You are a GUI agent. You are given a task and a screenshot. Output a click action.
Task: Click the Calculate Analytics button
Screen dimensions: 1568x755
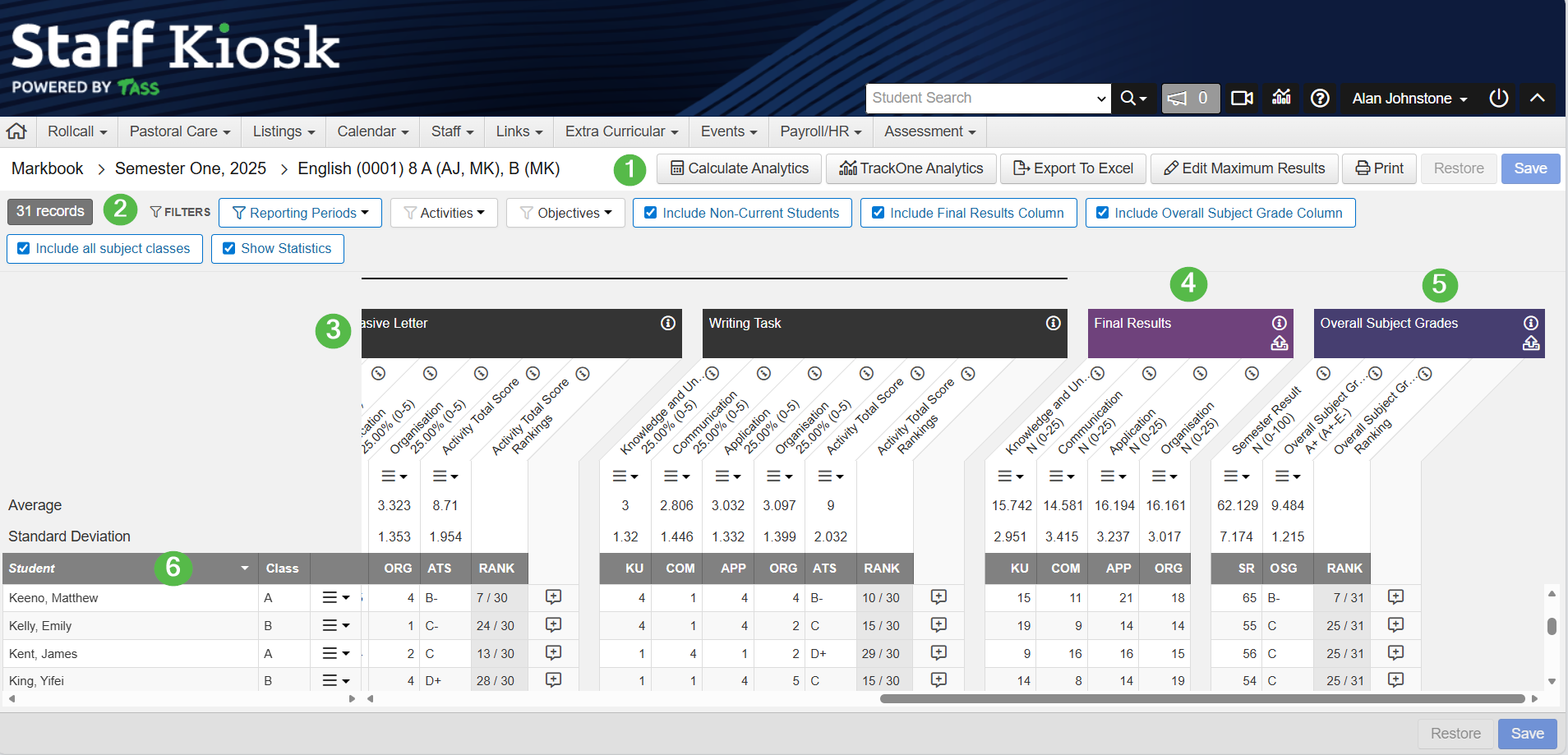[739, 168]
